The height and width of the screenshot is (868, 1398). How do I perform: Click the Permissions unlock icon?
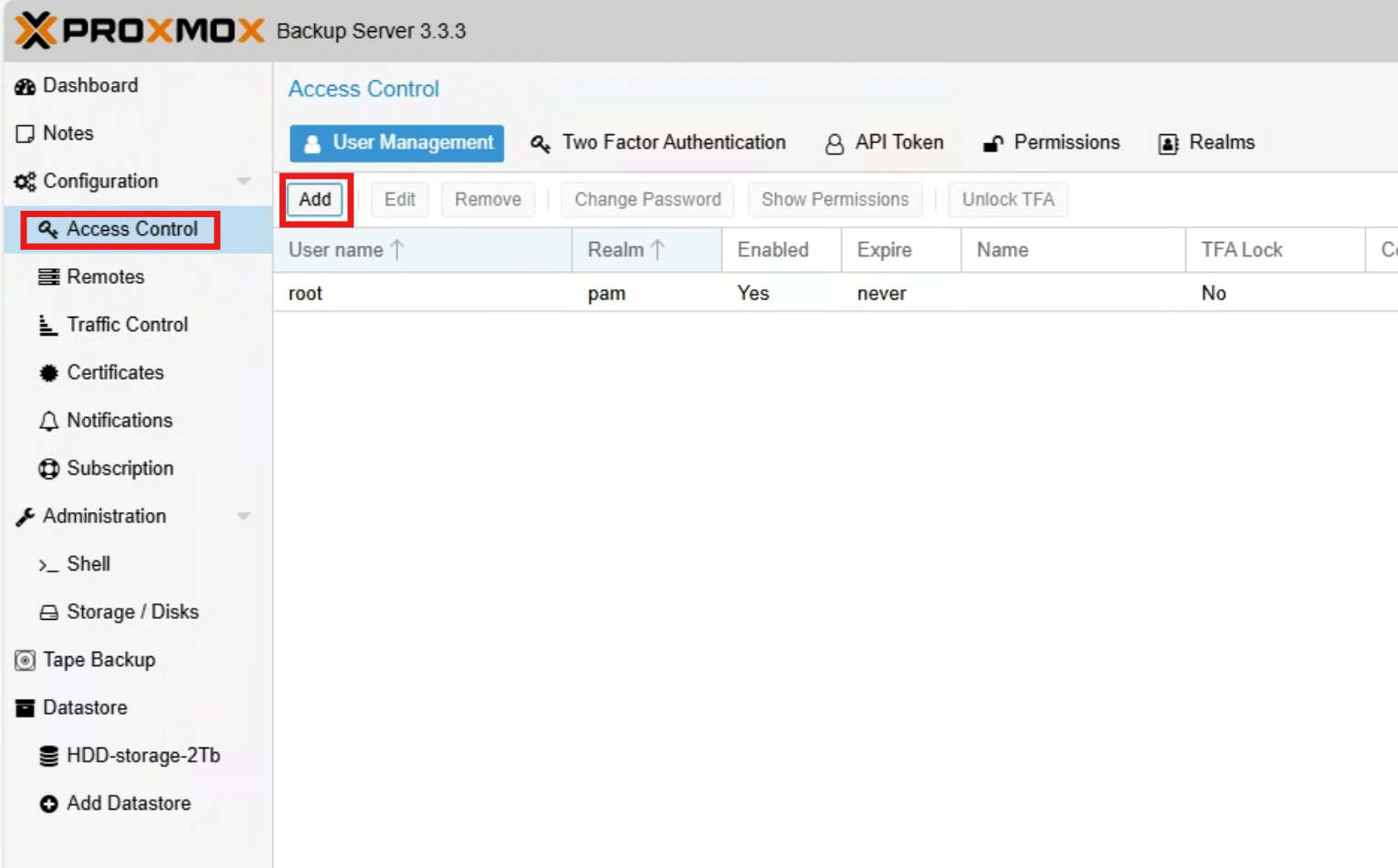tap(993, 143)
